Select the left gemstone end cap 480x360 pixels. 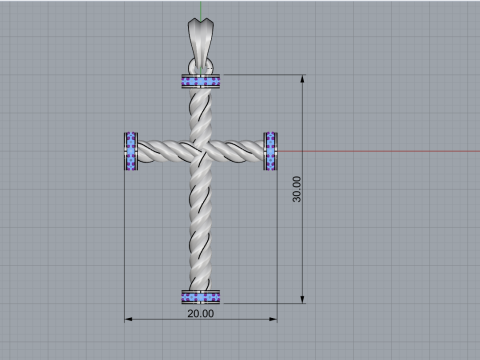click(131, 151)
